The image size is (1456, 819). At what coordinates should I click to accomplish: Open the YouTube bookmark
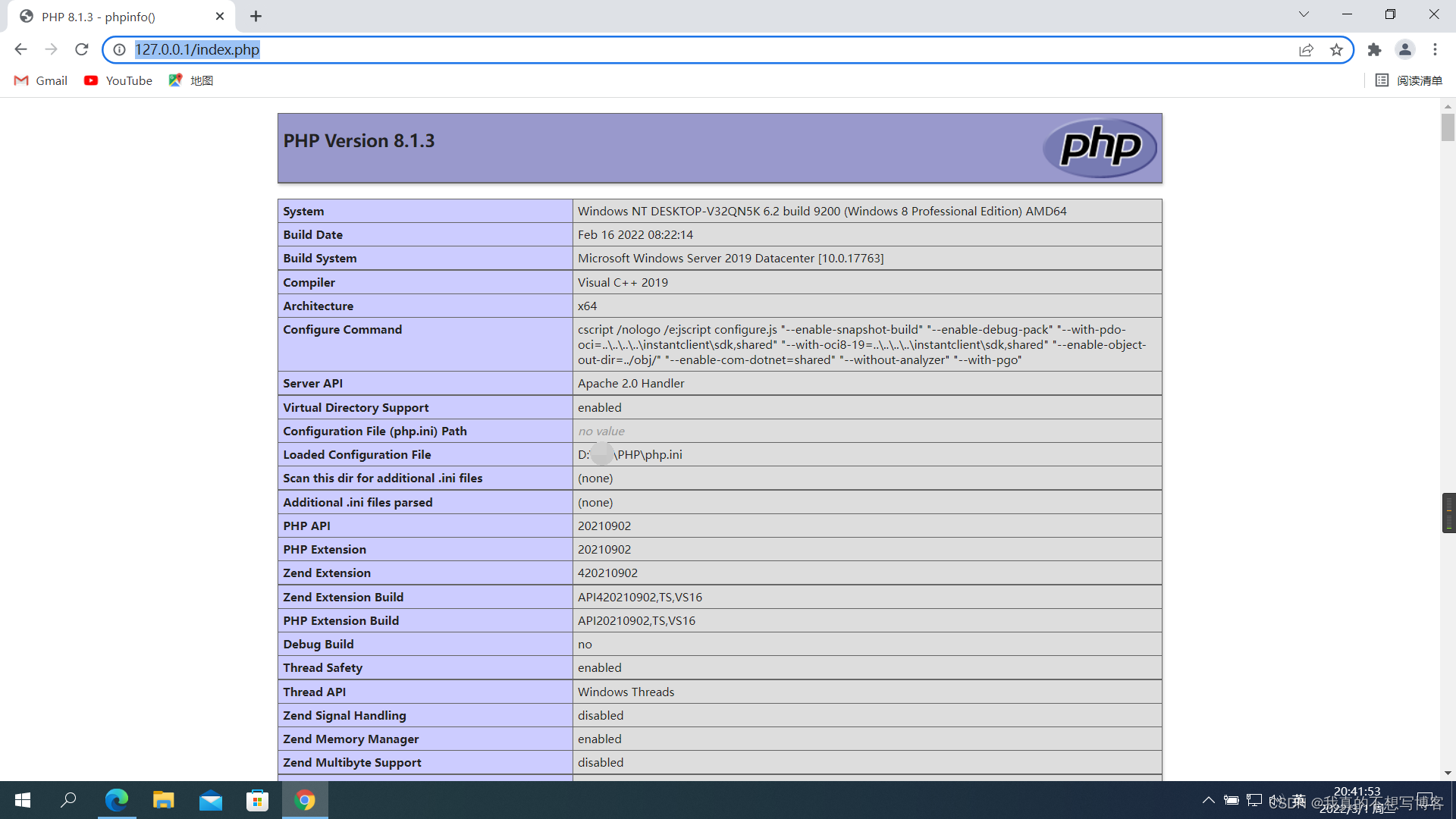[118, 80]
